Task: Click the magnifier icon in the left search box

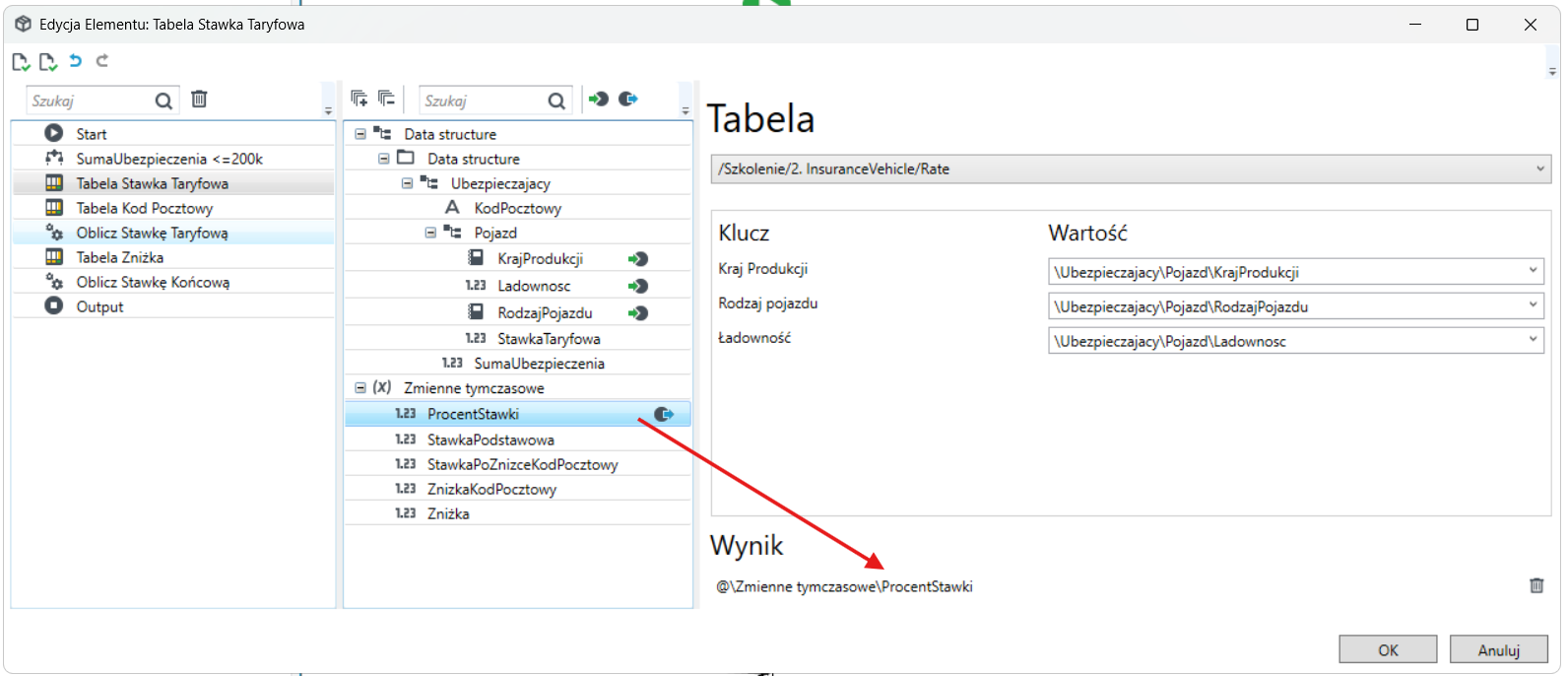Action: (163, 101)
